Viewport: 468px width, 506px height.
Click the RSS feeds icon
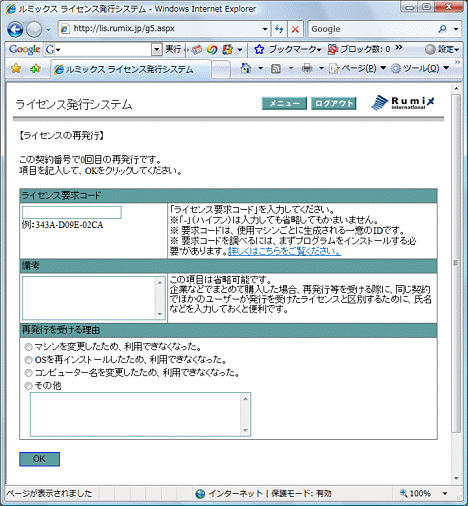click(x=276, y=69)
